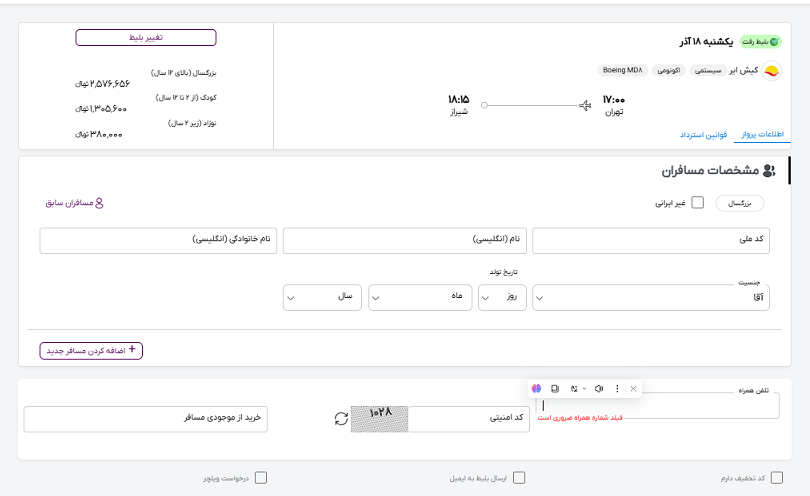The image size is (810, 496).
Task: Open the ماه birth month dropdown
Action: [420, 298]
